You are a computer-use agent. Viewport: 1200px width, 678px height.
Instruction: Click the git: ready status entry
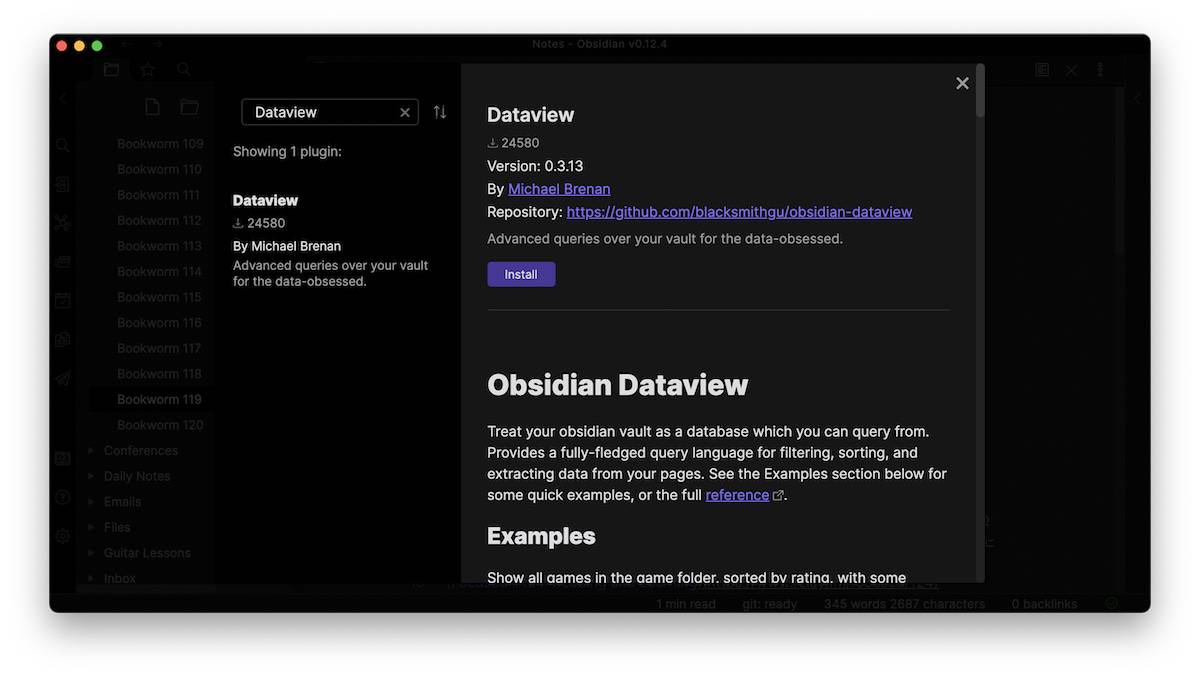770,604
